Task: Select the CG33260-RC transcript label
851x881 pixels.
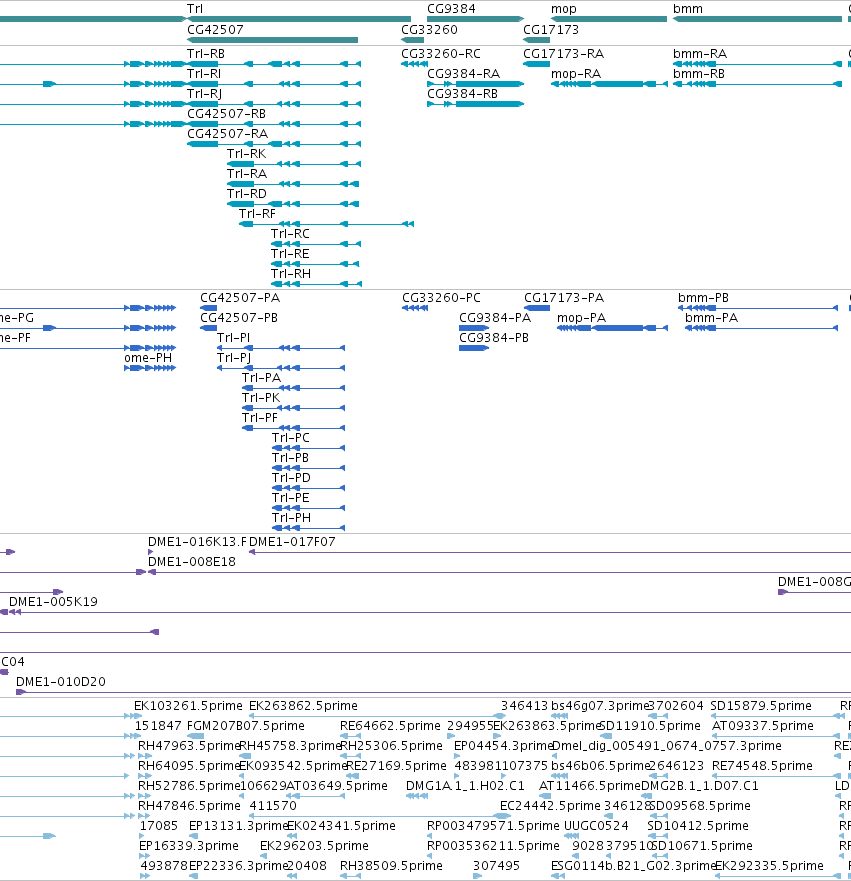Action: (441, 54)
